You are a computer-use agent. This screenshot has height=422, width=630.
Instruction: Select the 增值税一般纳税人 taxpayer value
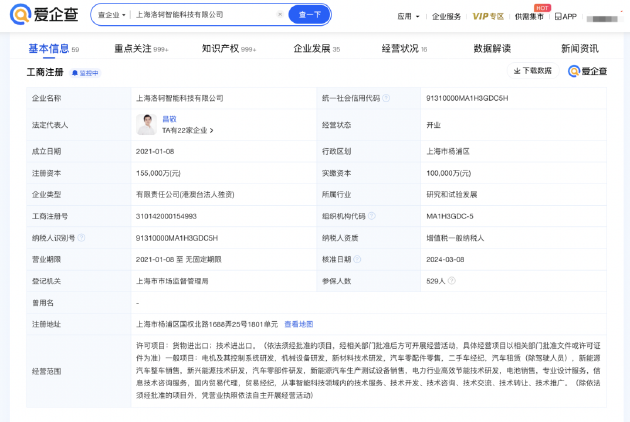tap(455, 238)
